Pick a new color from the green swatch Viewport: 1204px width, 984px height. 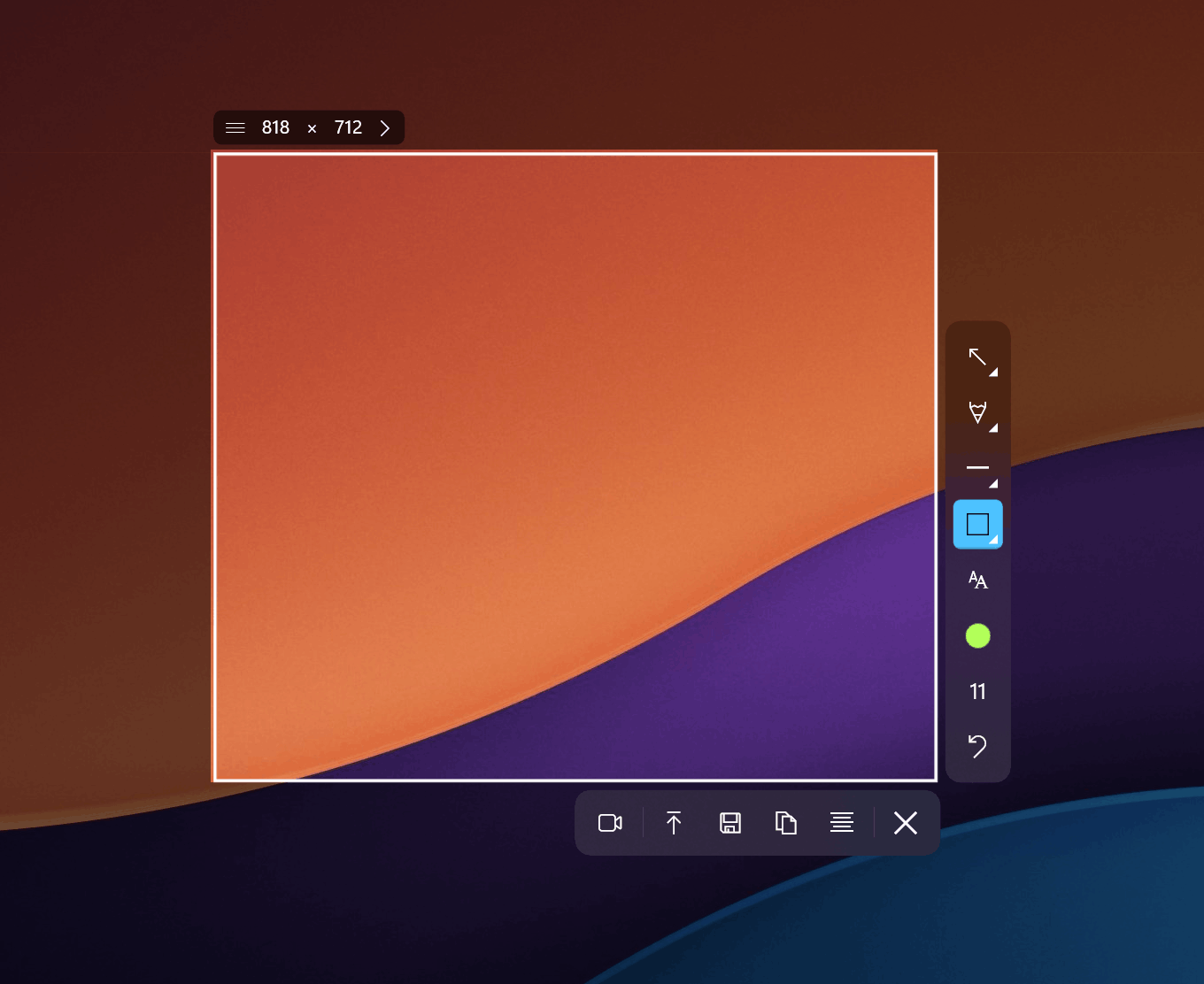pyautogui.click(x=977, y=635)
